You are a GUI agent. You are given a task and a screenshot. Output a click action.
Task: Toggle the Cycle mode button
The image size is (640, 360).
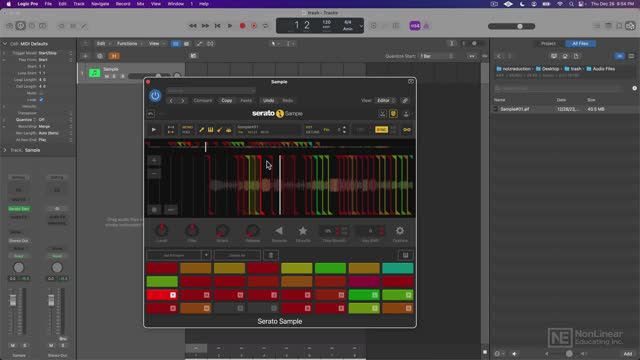266,26
